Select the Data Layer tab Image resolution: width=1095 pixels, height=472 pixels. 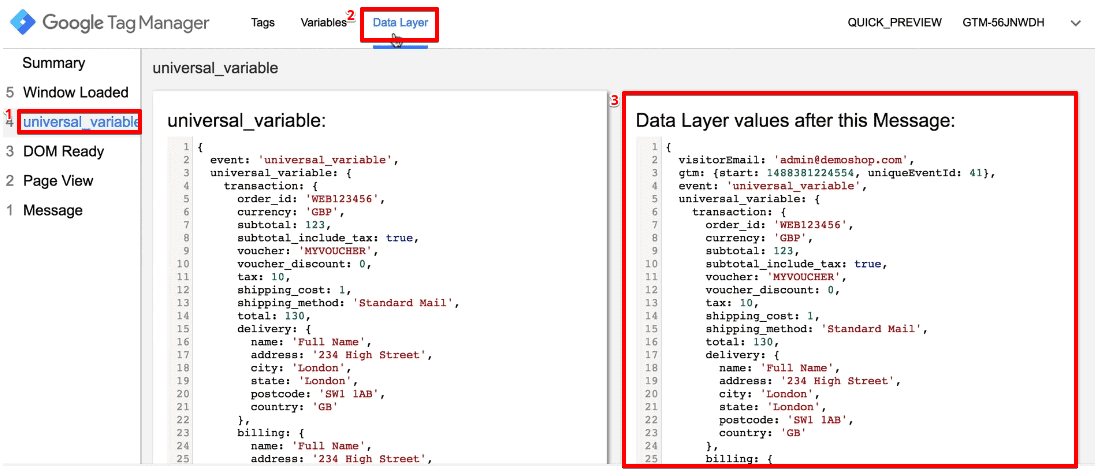click(400, 23)
